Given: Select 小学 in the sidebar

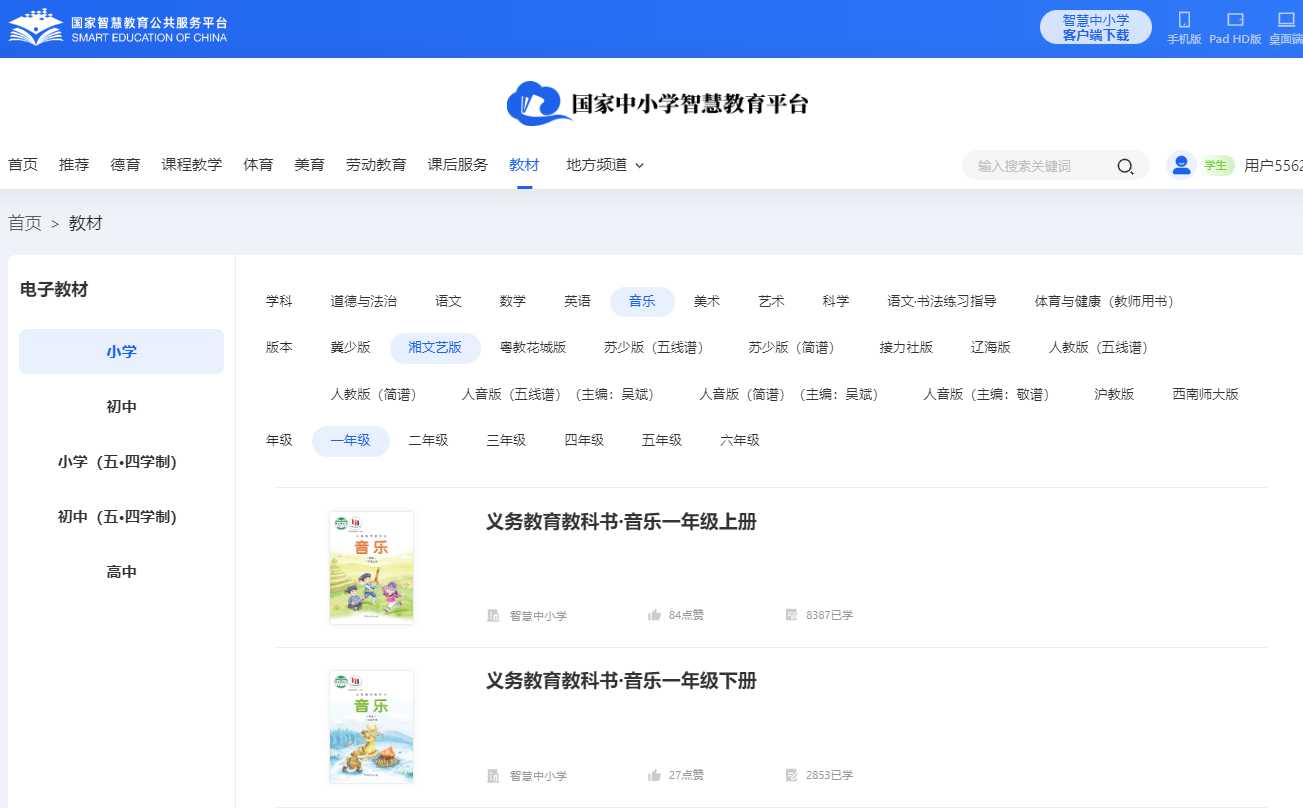Looking at the screenshot, I should coord(121,352).
